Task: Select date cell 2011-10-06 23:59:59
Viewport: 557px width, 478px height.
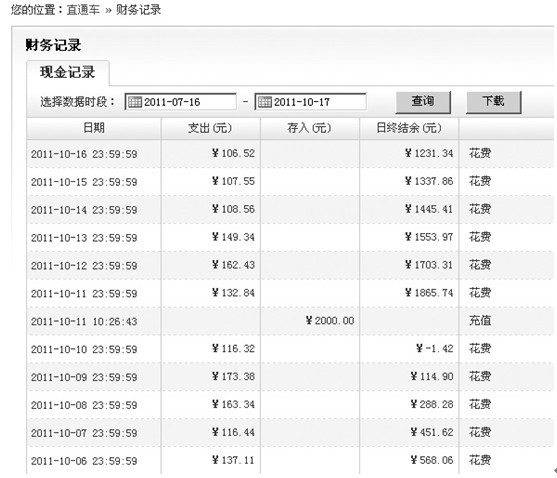Action: click(x=84, y=461)
